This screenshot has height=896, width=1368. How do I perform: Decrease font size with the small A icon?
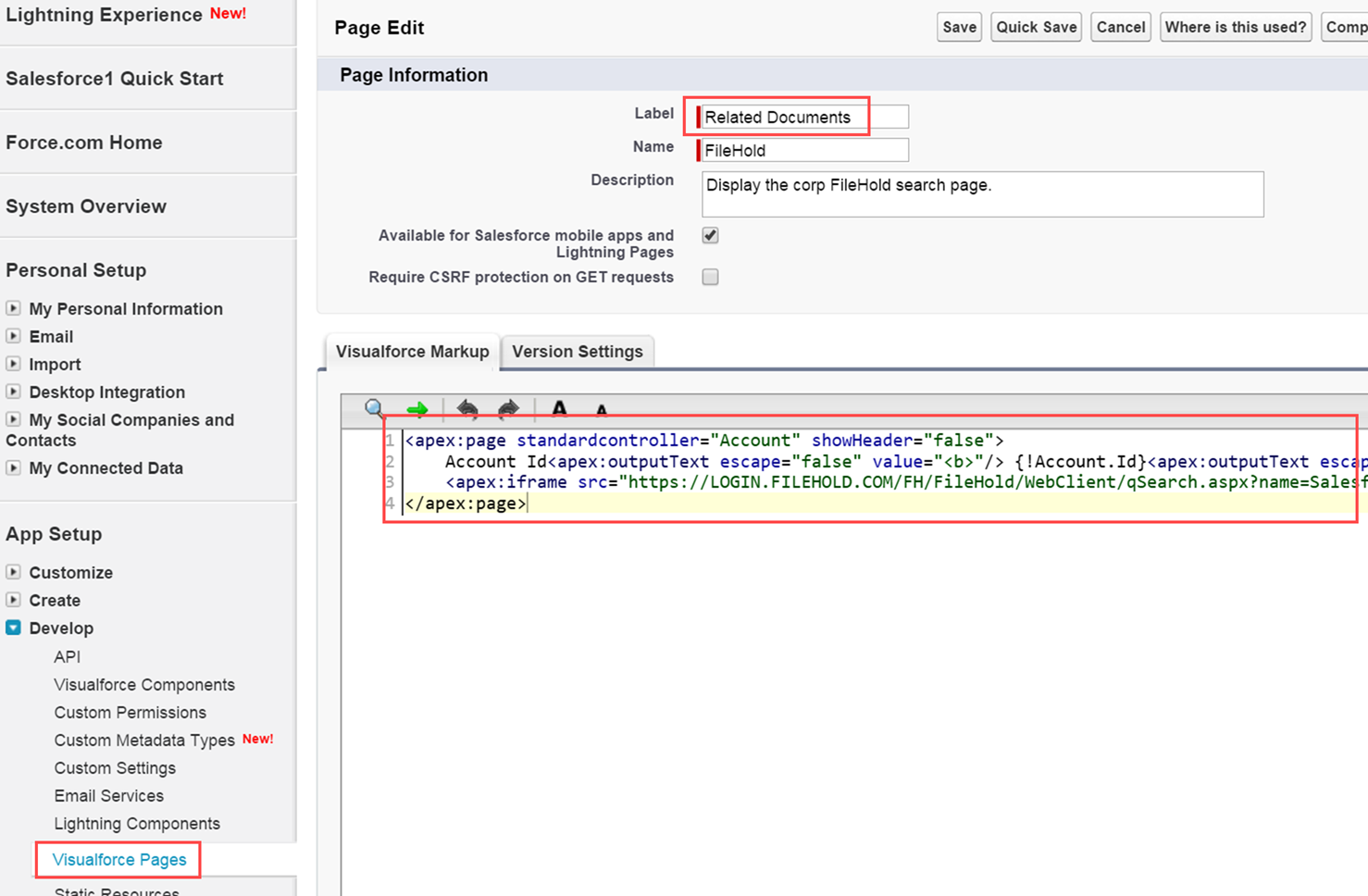tap(601, 408)
